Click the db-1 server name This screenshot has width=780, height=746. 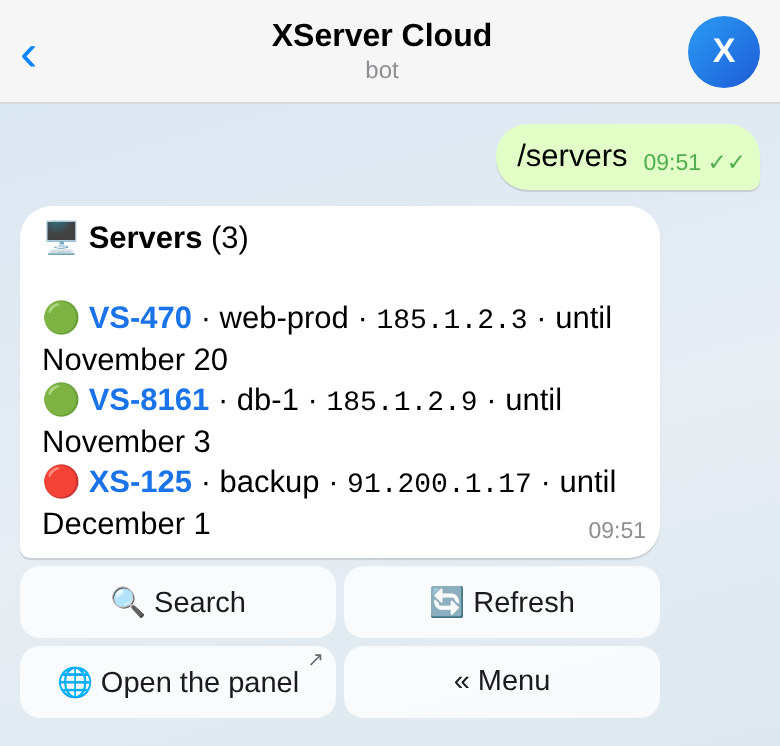[268, 400]
